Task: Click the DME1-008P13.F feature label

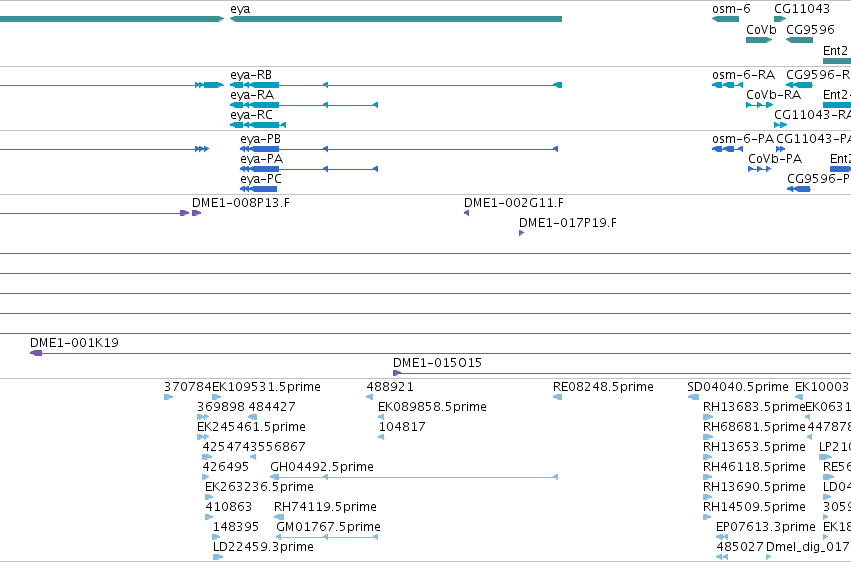Action: pos(241,202)
